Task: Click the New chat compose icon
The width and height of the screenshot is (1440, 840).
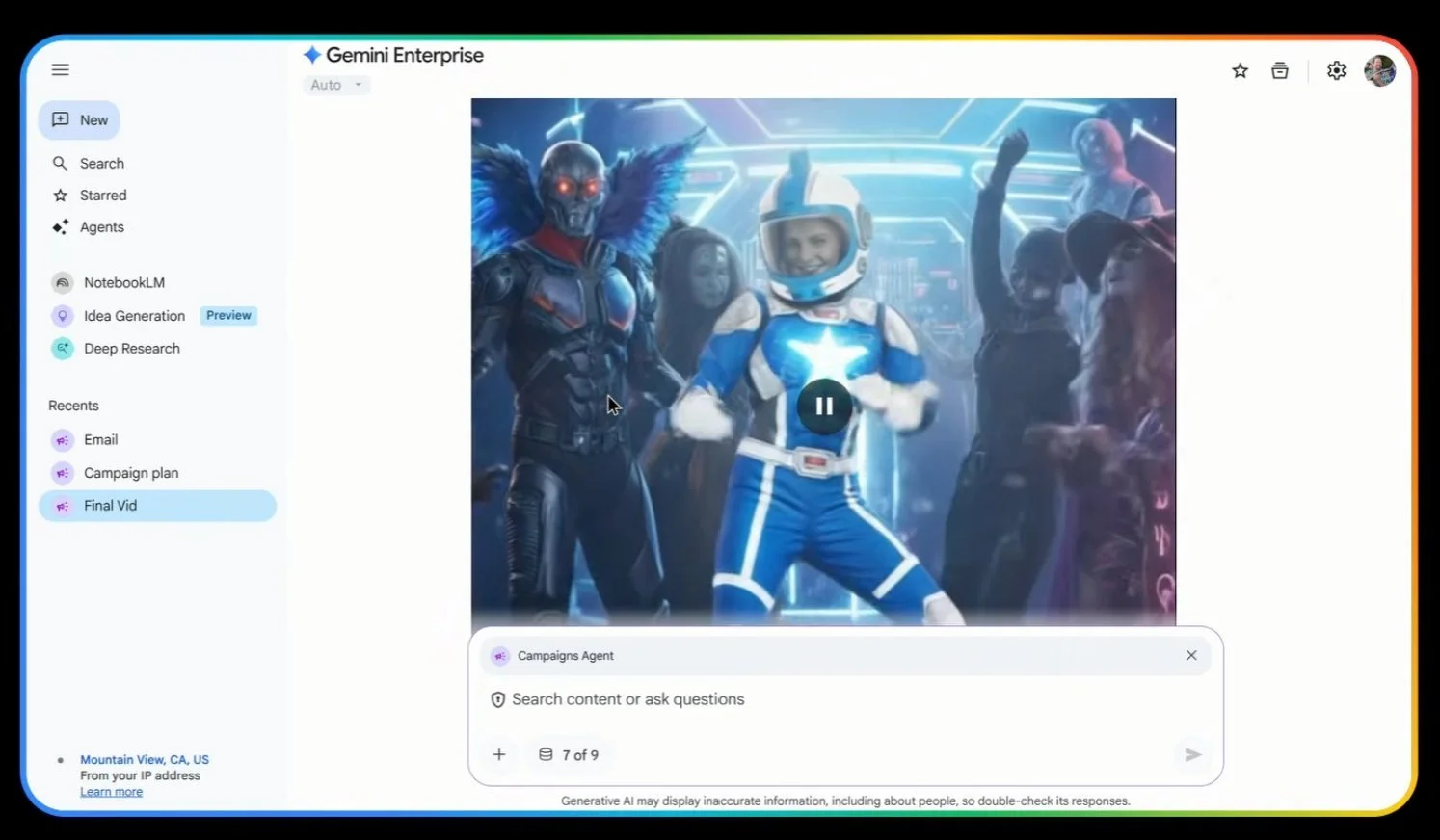Action: pyautogui.click(x=60, y=120)
